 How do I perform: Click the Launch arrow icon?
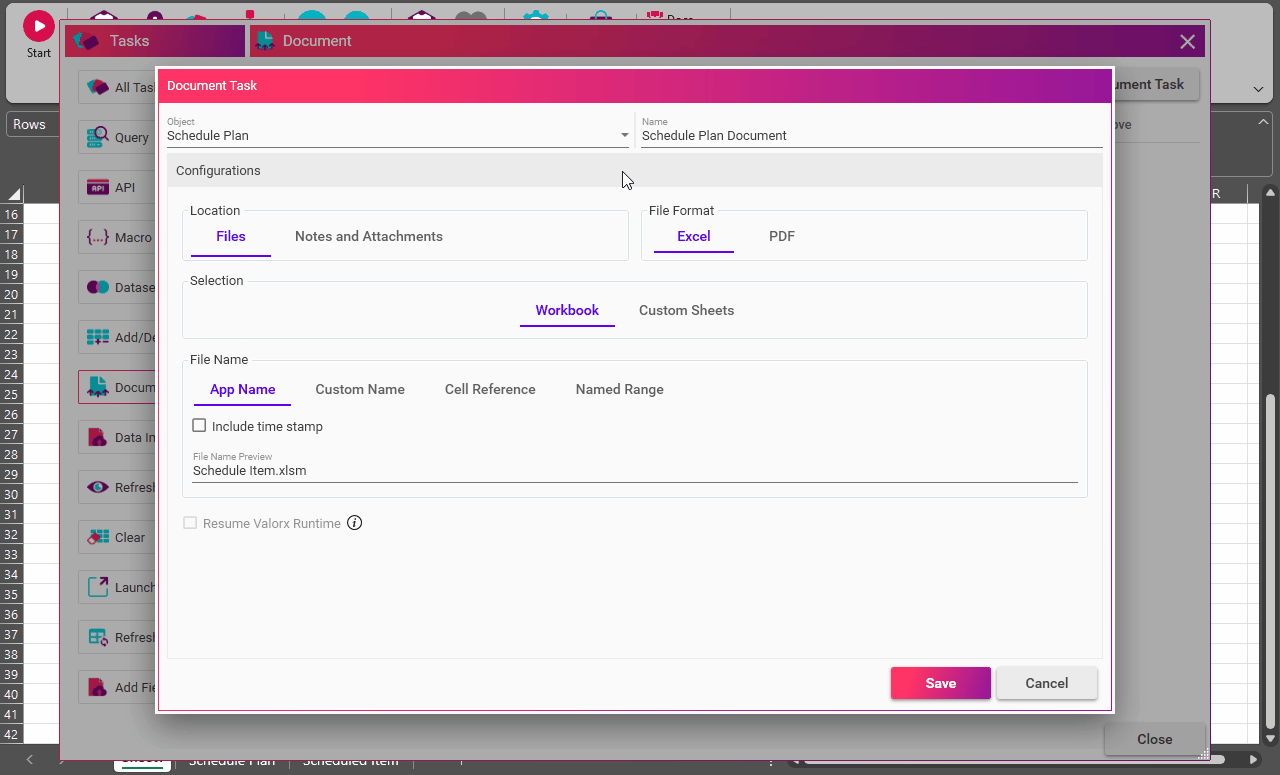click(98, 587)
